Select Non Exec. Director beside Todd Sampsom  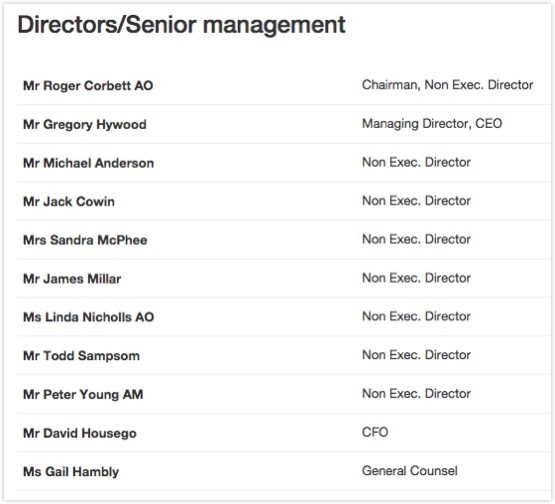pos(416,355)
